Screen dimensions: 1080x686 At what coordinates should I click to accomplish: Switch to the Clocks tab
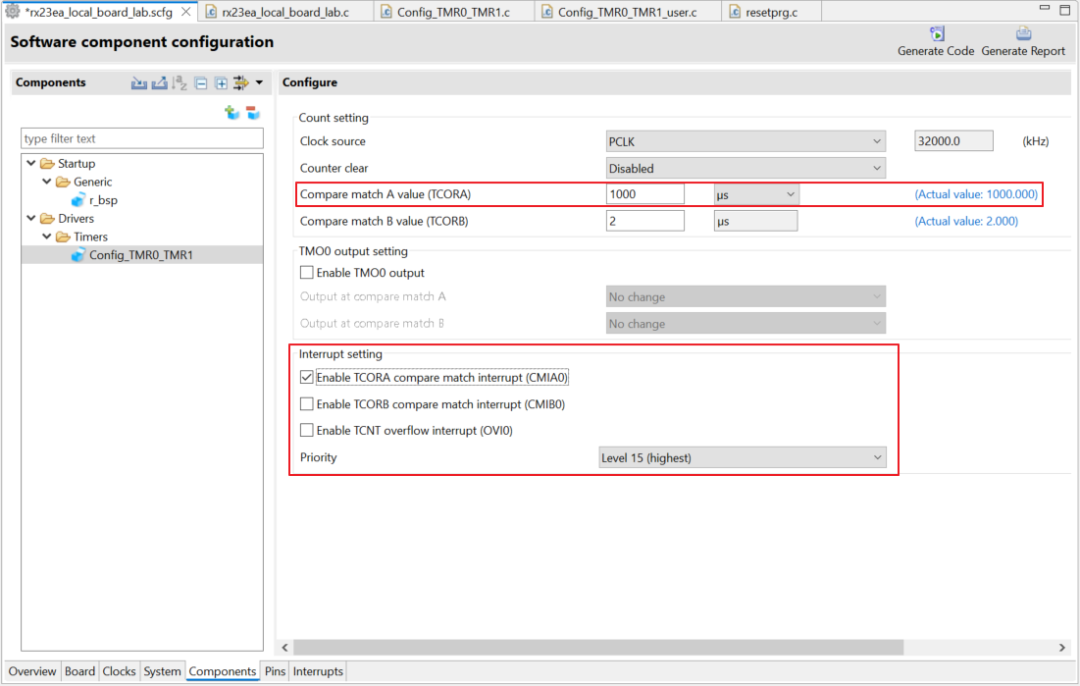pyautogui.click(x=119, y=672)
